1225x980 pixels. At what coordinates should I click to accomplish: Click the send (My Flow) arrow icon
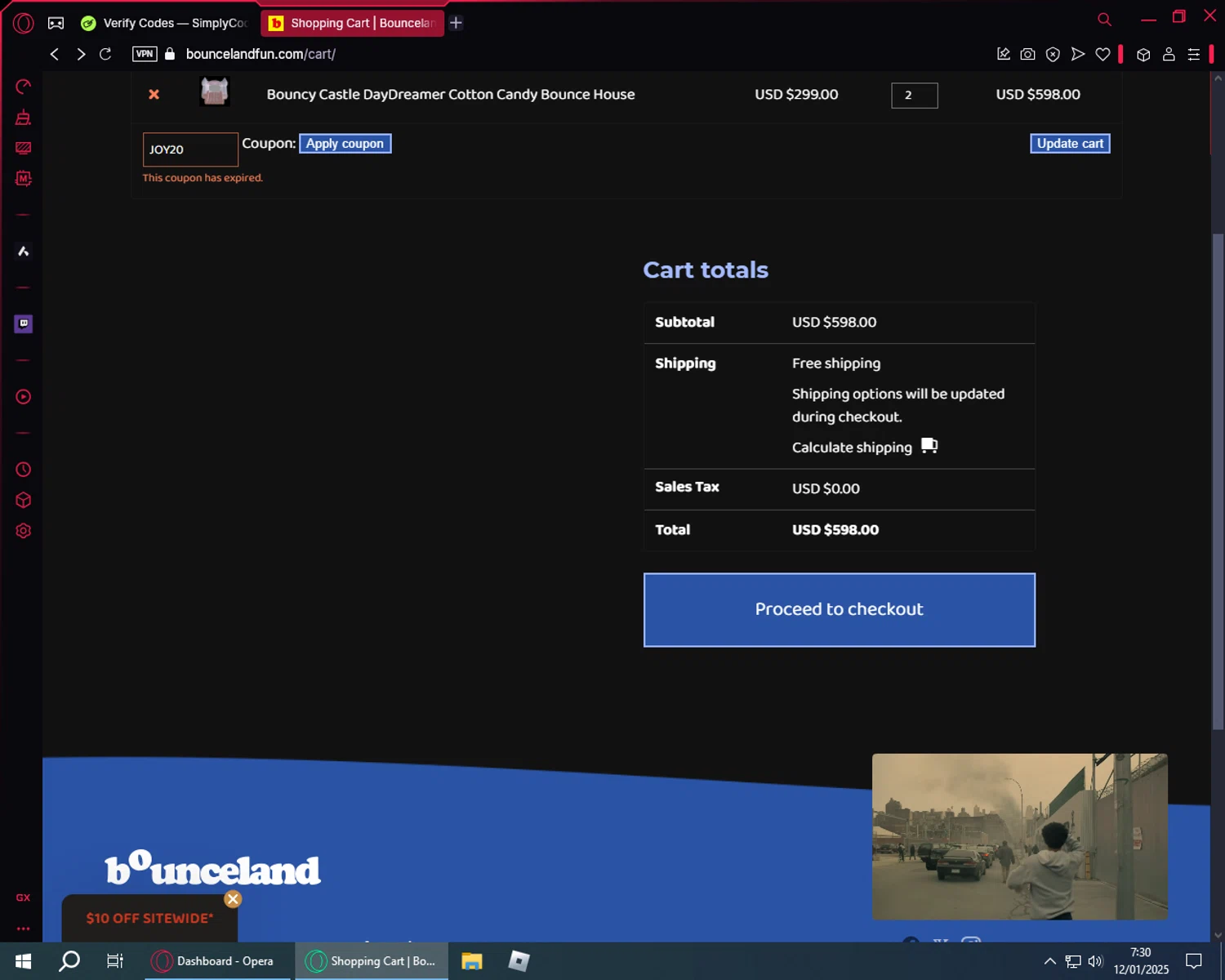pyautogui.click(x=1078, y=54)
